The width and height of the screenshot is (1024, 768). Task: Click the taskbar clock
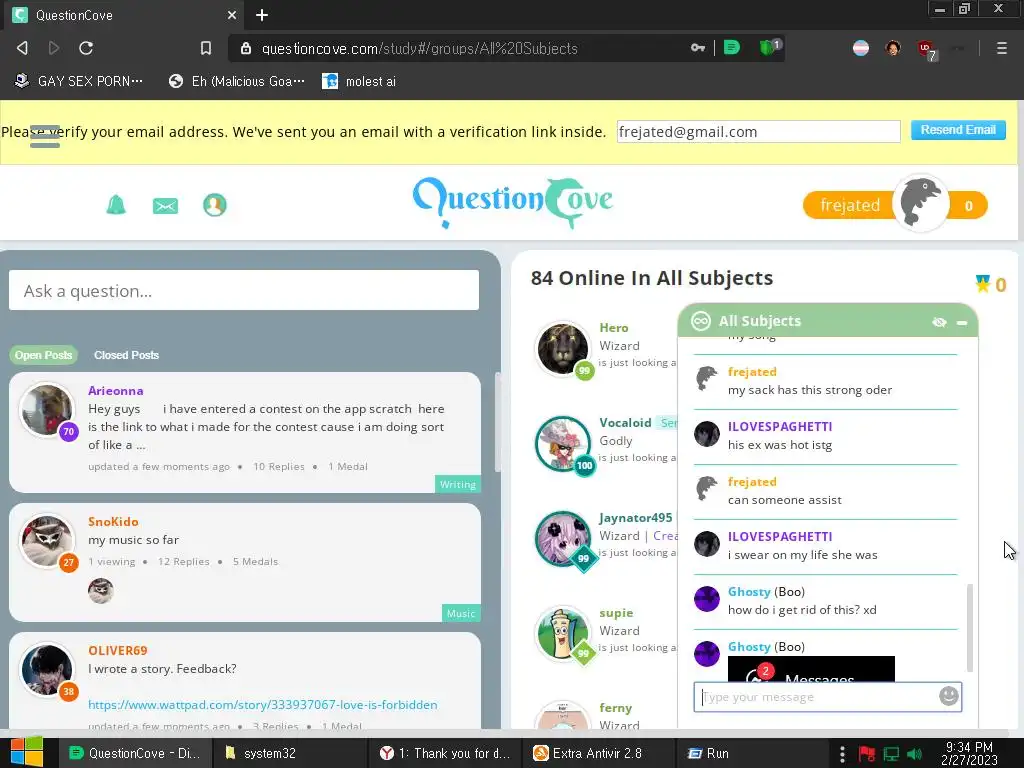tap(969, 754)
